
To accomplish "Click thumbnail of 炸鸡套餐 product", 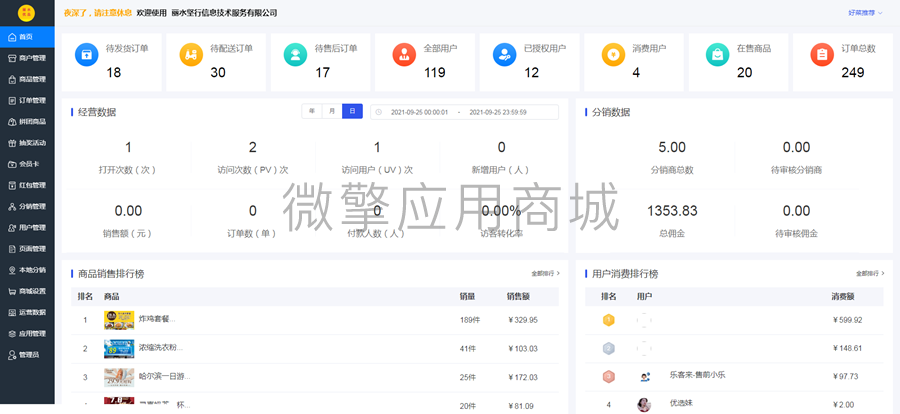I will click(119, 320).
